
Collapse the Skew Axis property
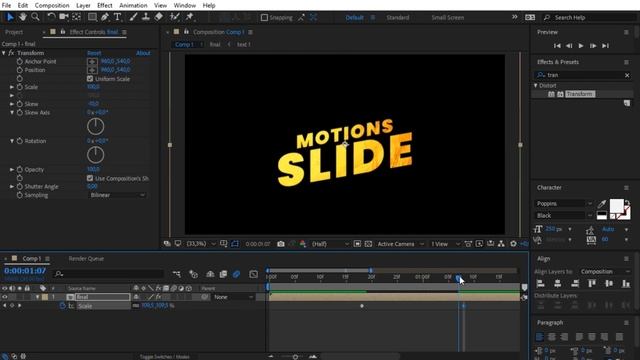[x=12, y=112]
